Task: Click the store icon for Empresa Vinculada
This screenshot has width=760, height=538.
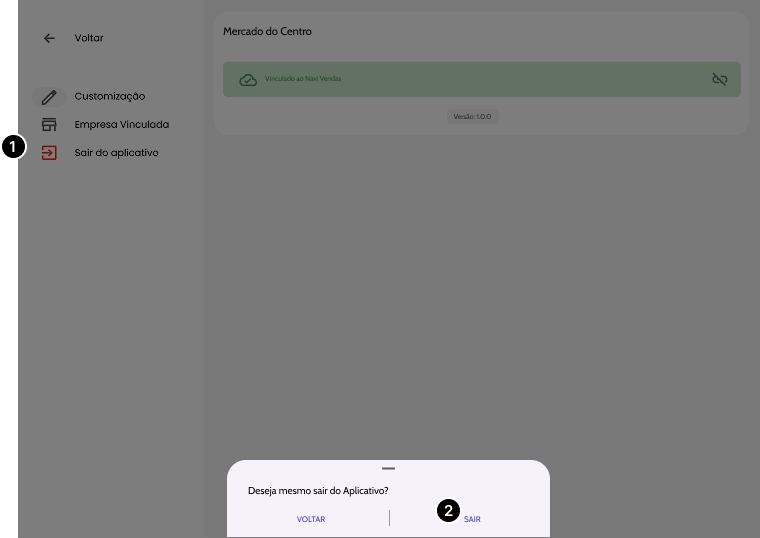Action: point(49,125)
